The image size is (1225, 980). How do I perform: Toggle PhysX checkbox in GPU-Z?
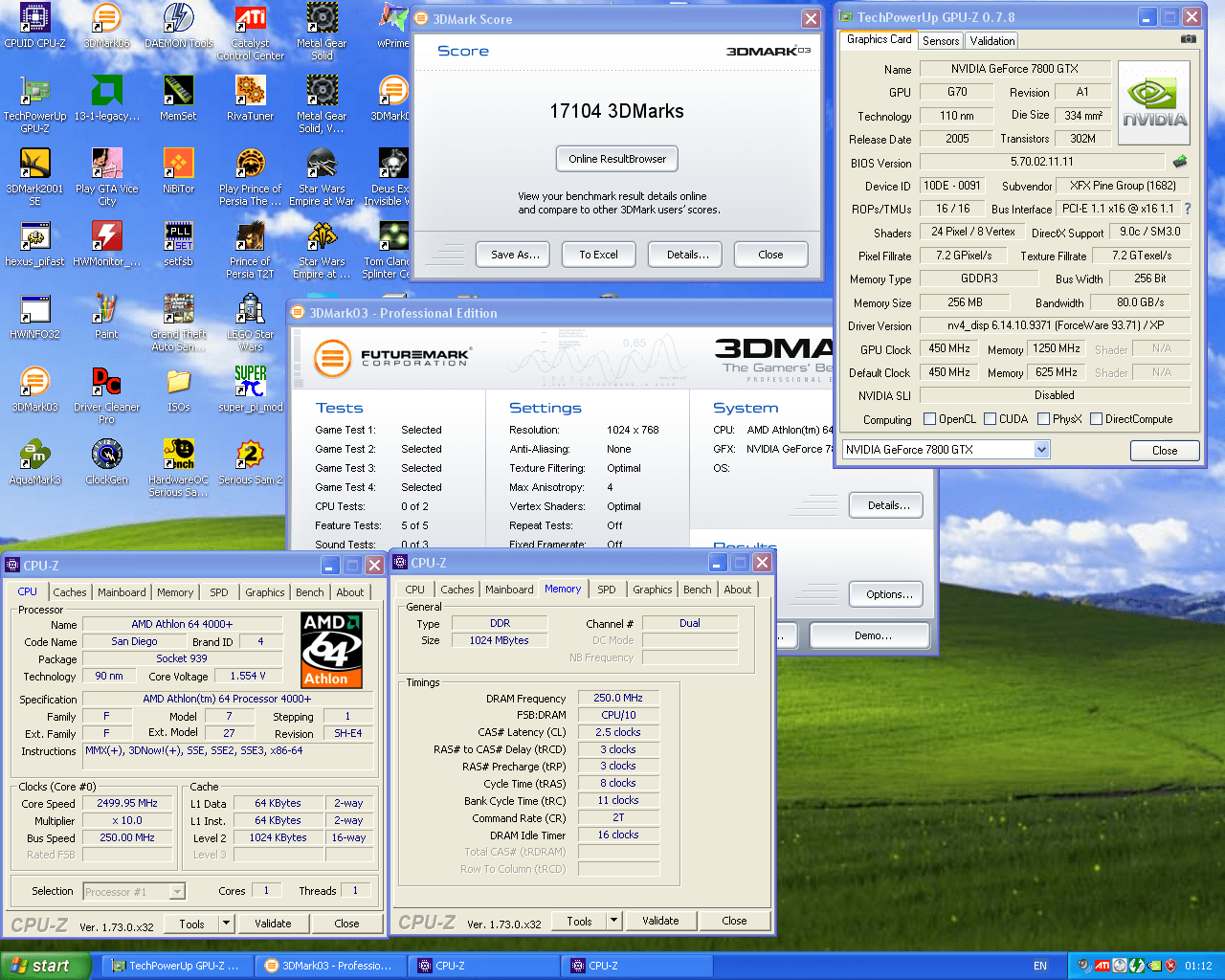1043,419
